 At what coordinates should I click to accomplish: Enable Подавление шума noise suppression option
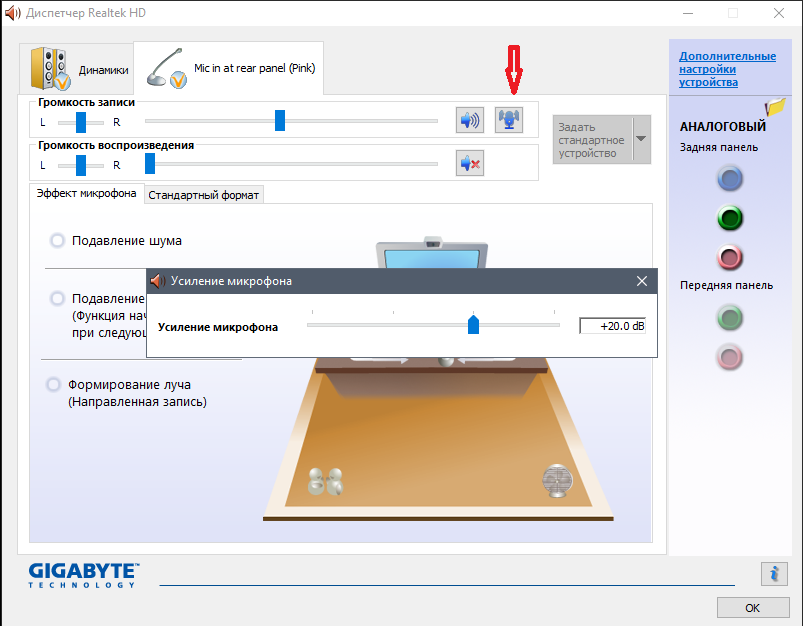point(57,240)
